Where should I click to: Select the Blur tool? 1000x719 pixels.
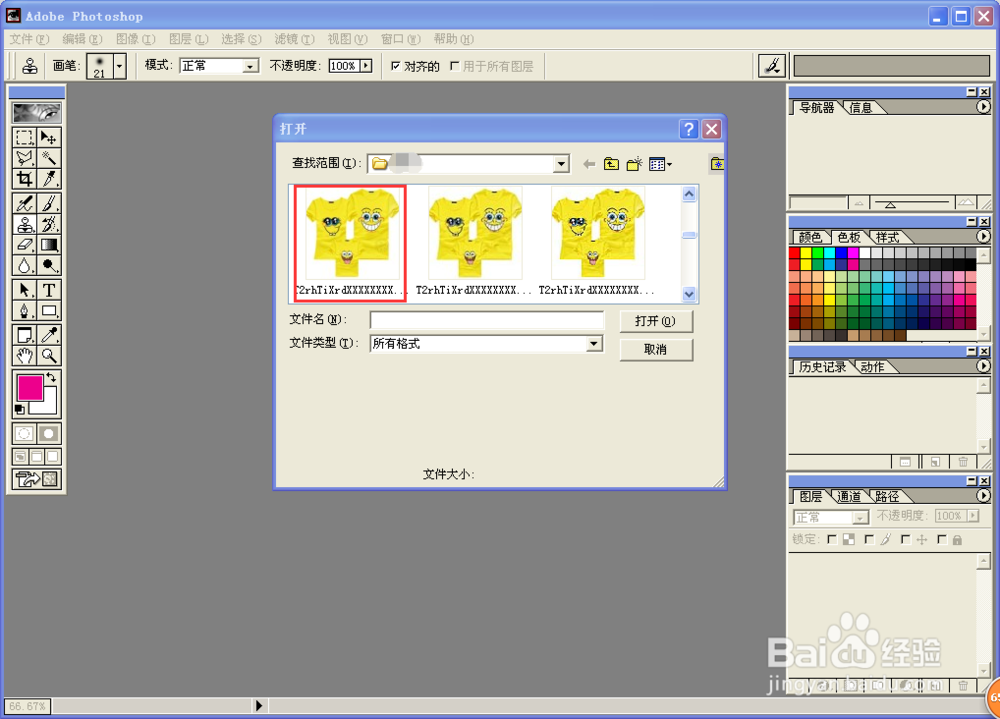[x=25, y=265]
